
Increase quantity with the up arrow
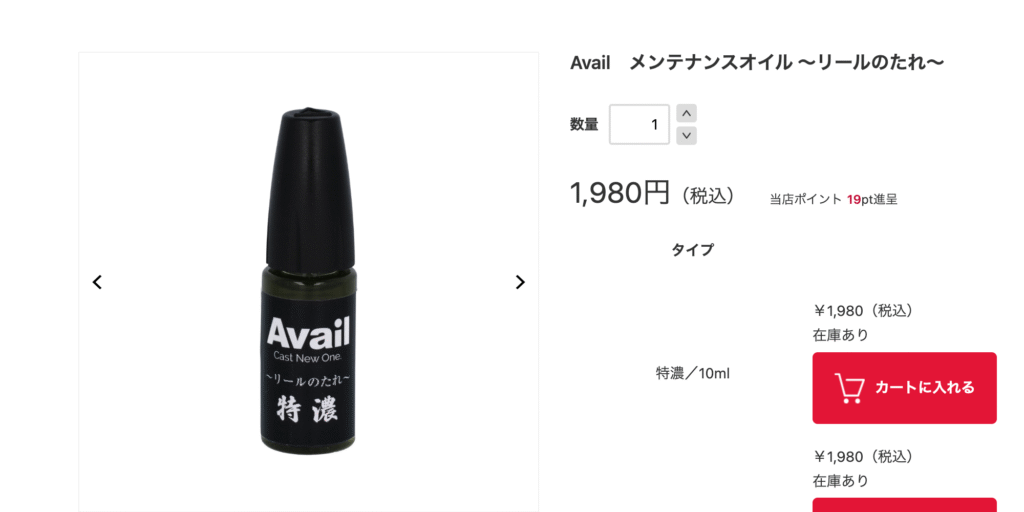686,113
